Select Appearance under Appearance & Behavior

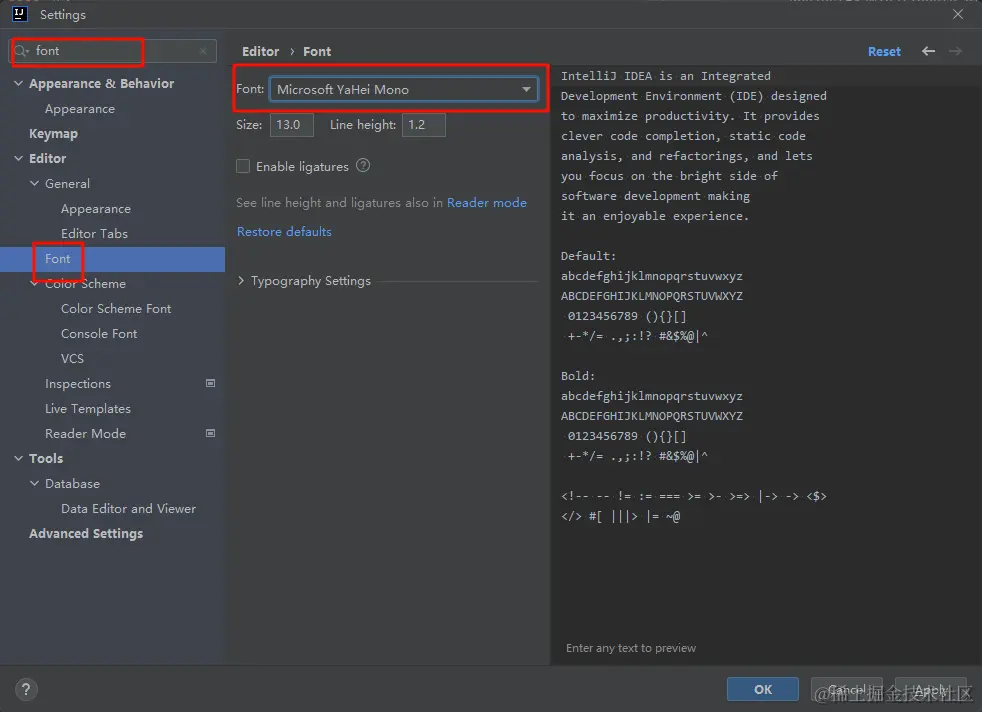click(80, 109)
